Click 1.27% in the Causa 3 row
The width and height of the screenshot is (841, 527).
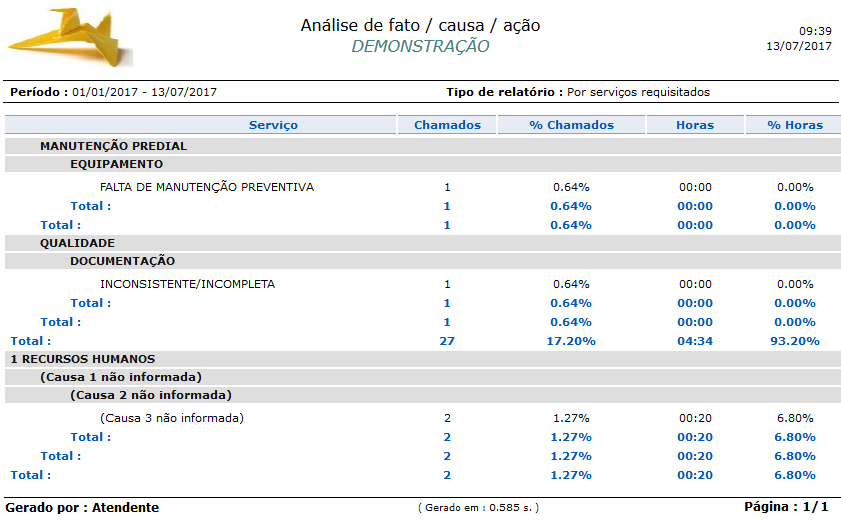click(x=571, y=418)
